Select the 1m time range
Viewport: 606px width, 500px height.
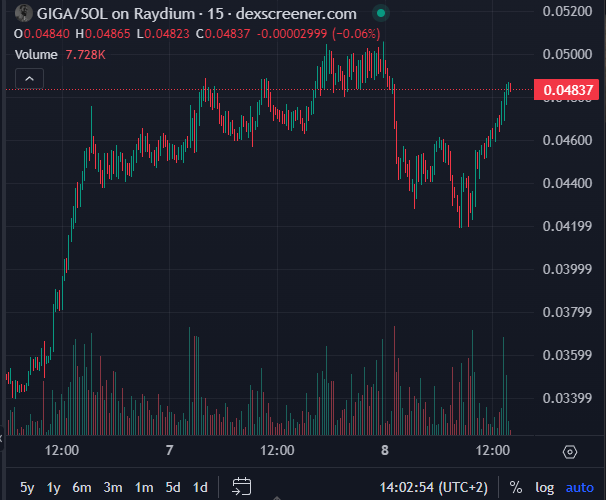coord(144,487)
